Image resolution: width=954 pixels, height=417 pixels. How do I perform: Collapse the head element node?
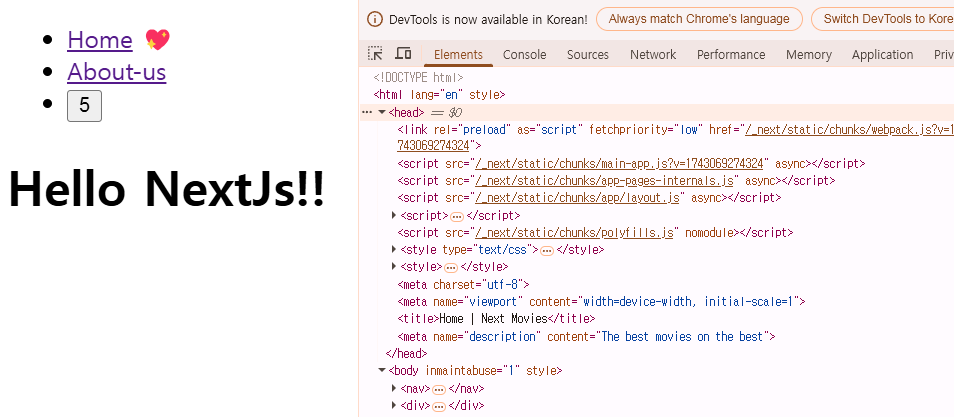(382, 112)
